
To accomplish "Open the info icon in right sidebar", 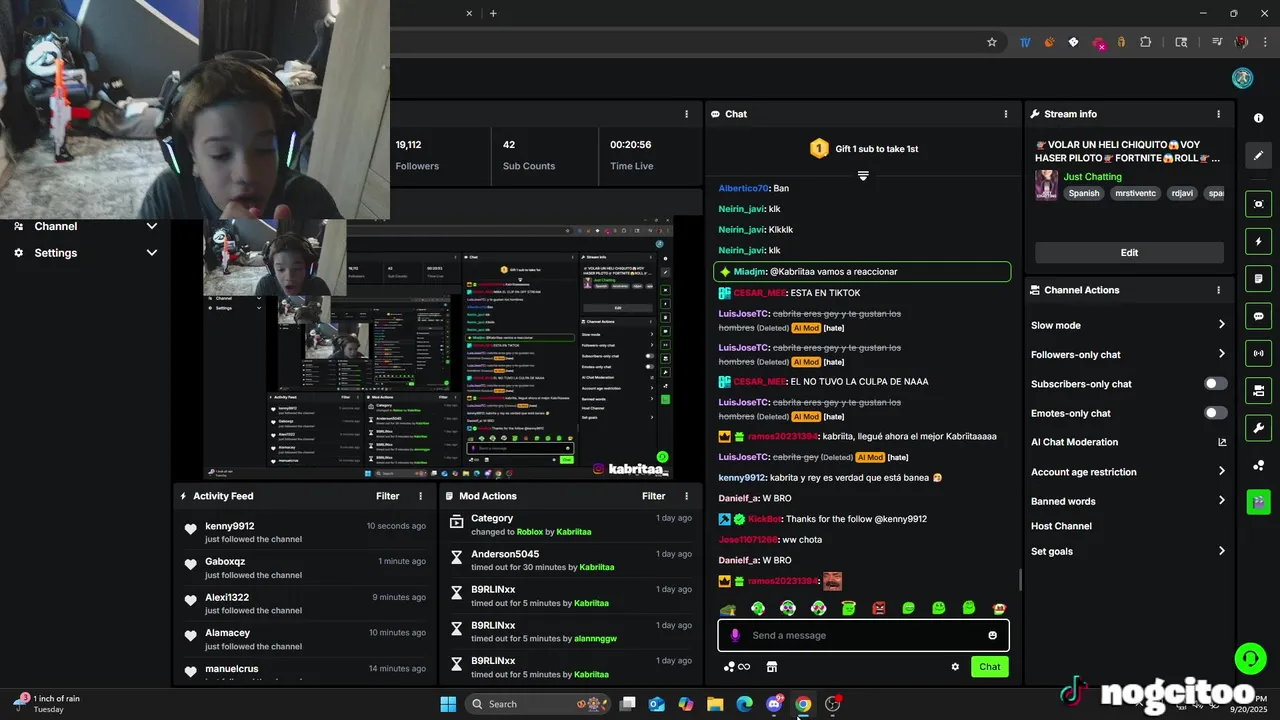I will pos(1258,118).
